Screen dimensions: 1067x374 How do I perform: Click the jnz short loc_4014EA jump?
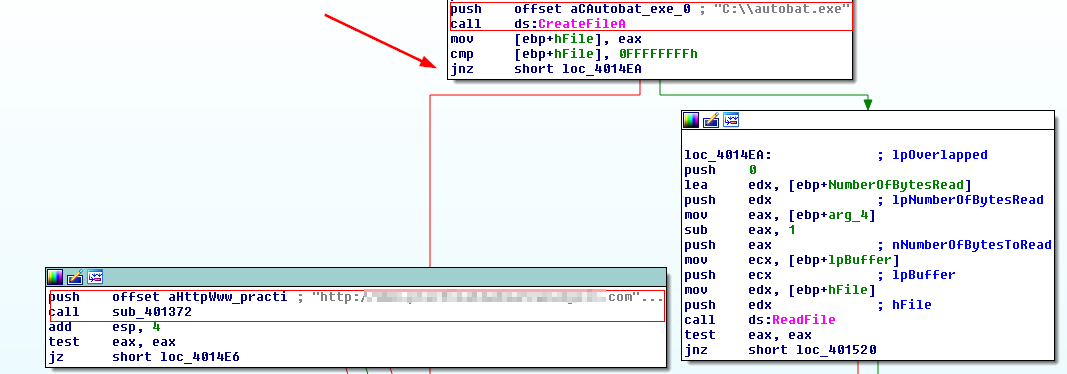pyautogui.click(x=546, y=69)
